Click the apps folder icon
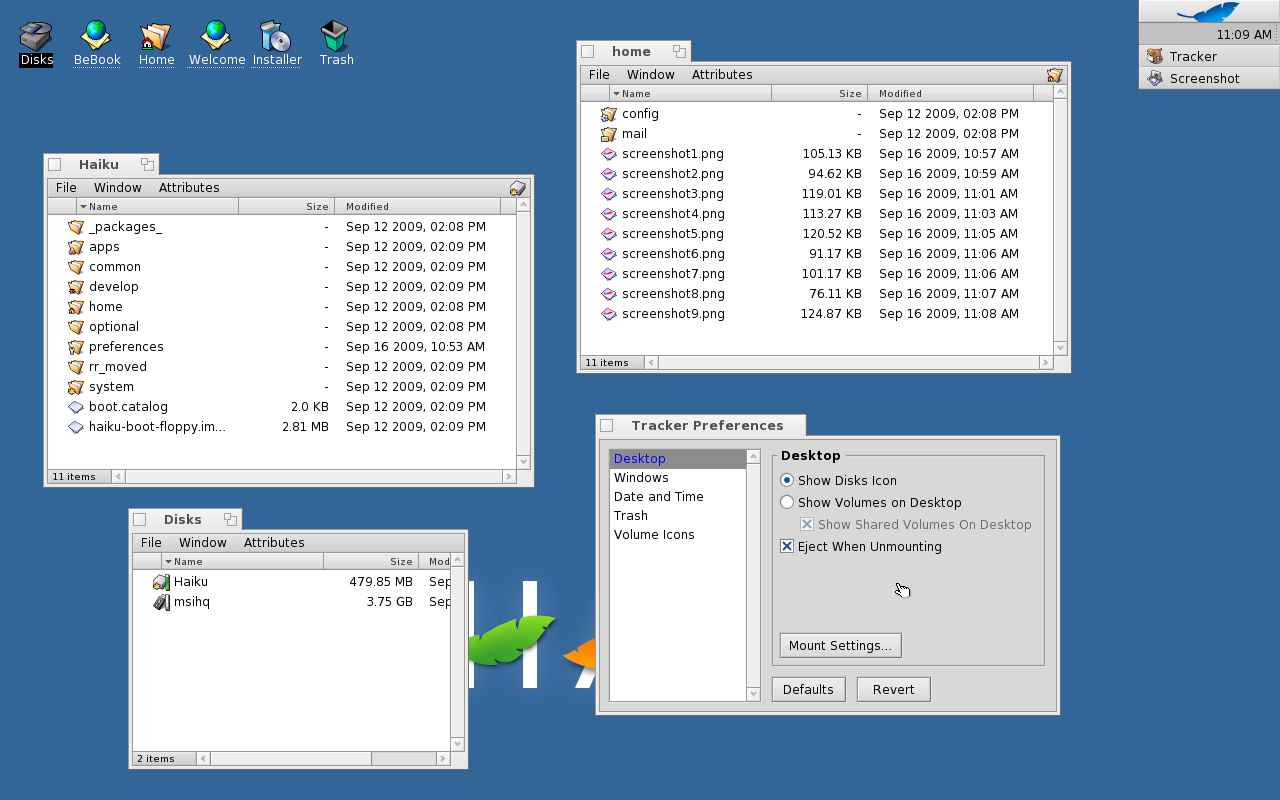The height and width of the screenshot is (800, 1280). 76,247
